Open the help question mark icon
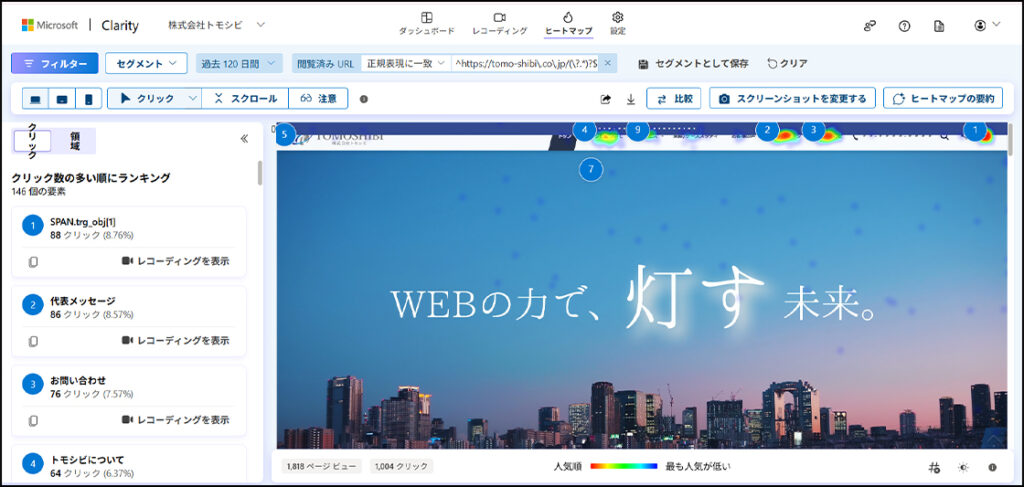This screenshot has height=487, width=1024. (x=904, y=25)
